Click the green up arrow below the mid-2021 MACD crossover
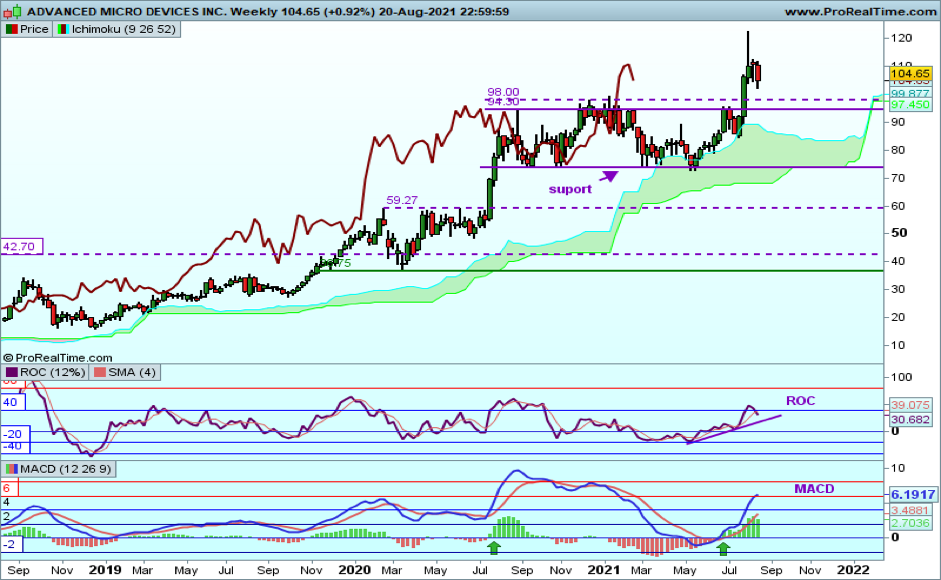 click(723, 548)
